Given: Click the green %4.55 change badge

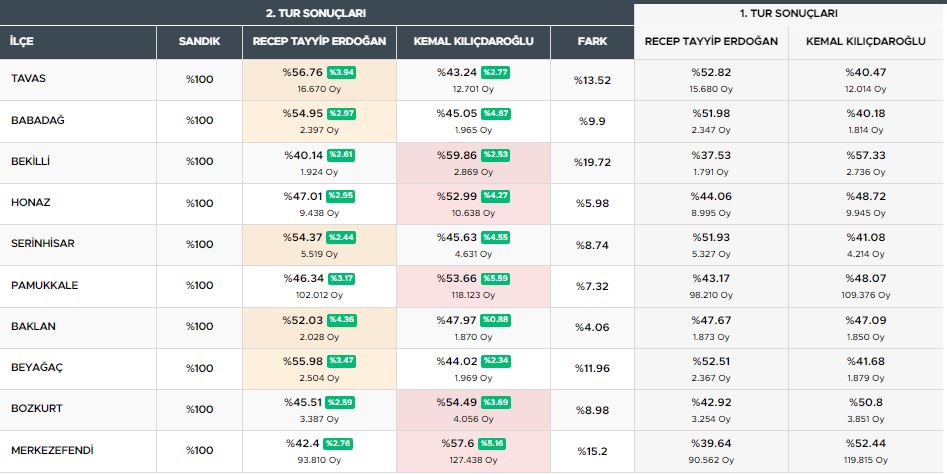Looking at the screenshot, I should [496, 237].
